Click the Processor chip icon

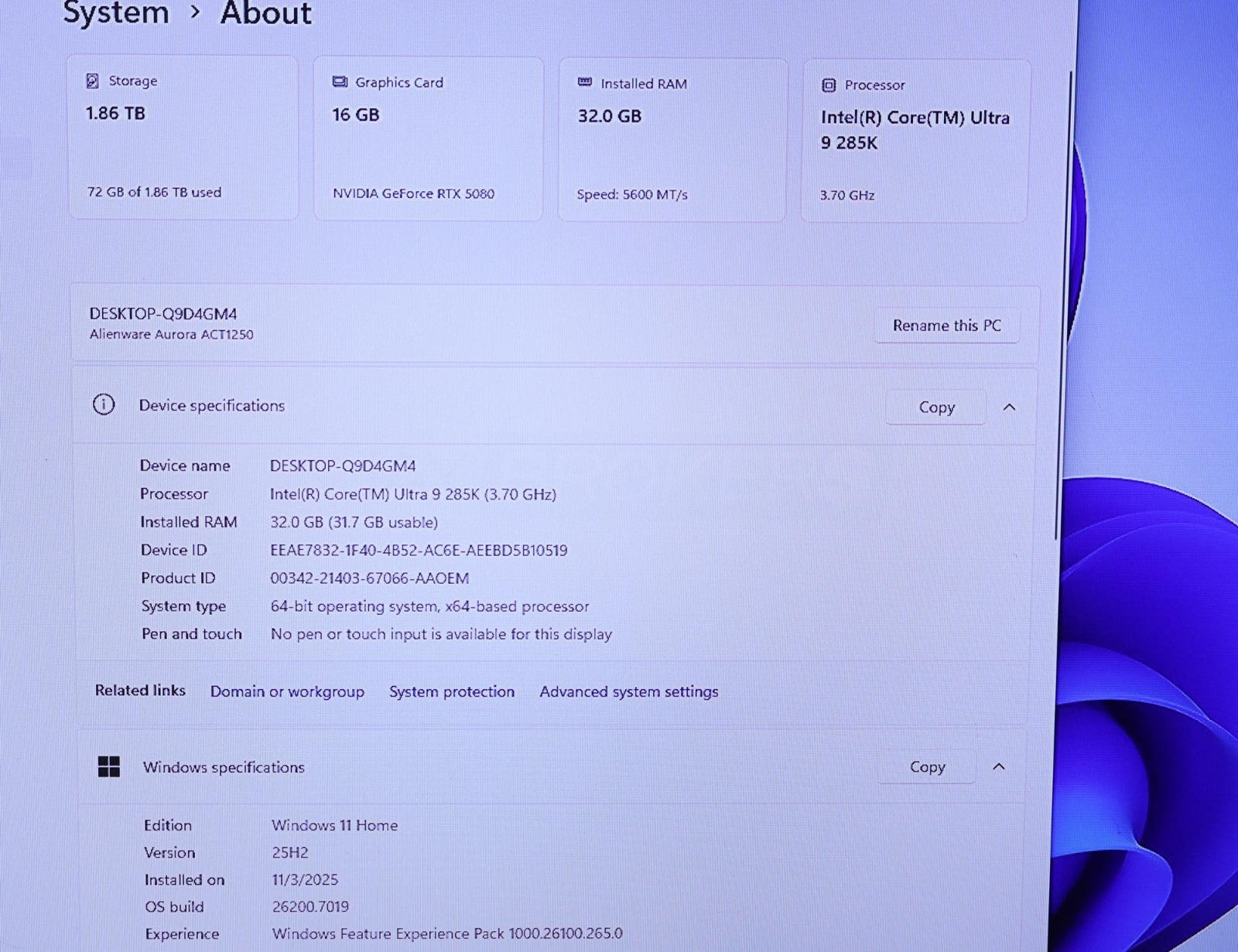point(829,85)
